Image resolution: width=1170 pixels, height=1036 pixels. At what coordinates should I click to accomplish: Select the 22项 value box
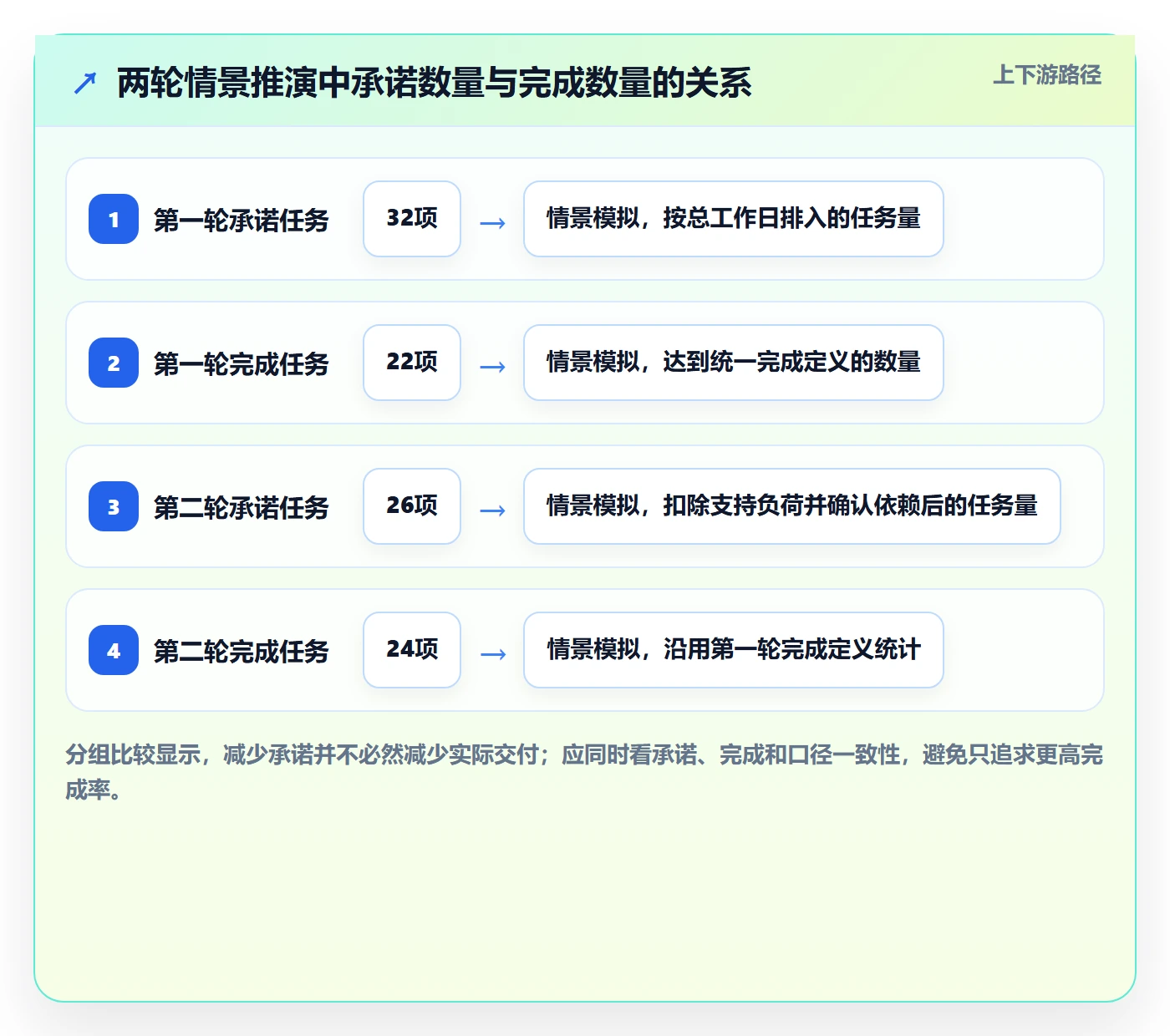[412, 363]
